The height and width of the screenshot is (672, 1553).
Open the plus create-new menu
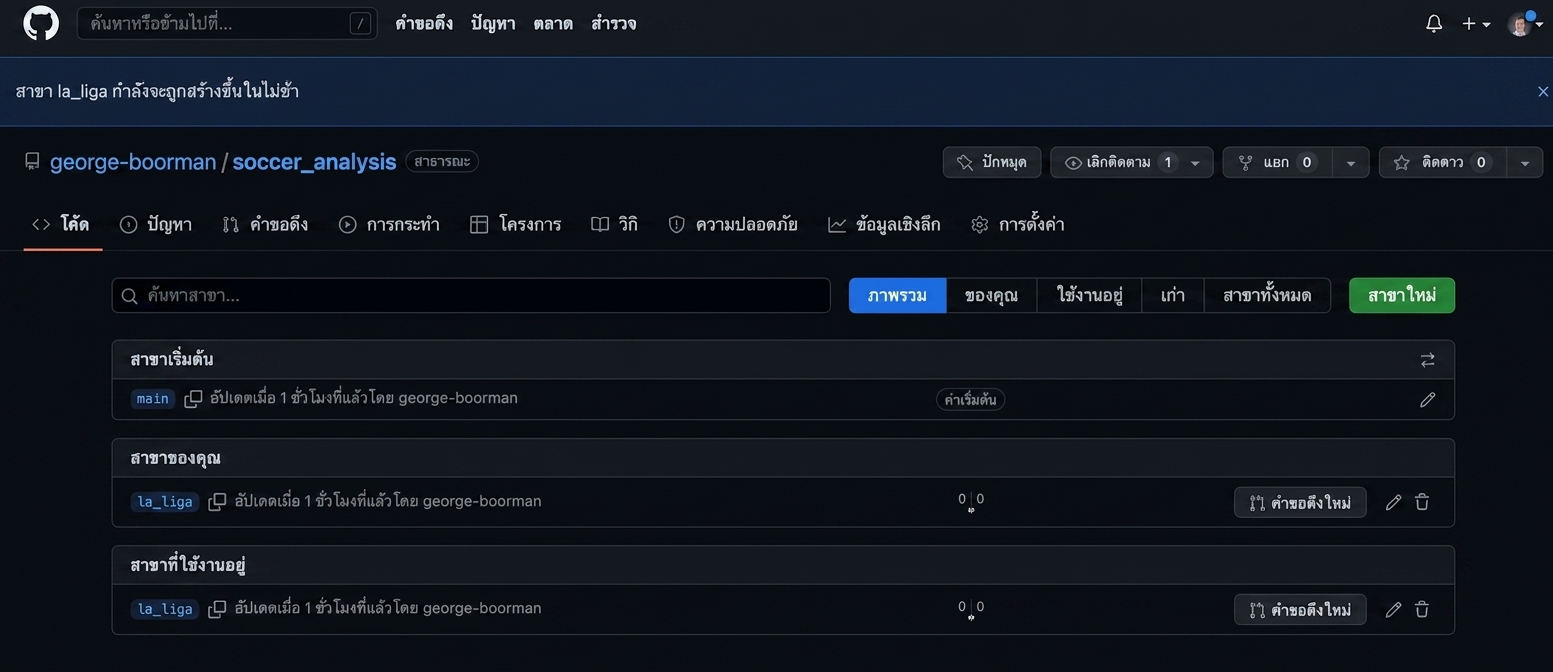[x=1476, y=23]
